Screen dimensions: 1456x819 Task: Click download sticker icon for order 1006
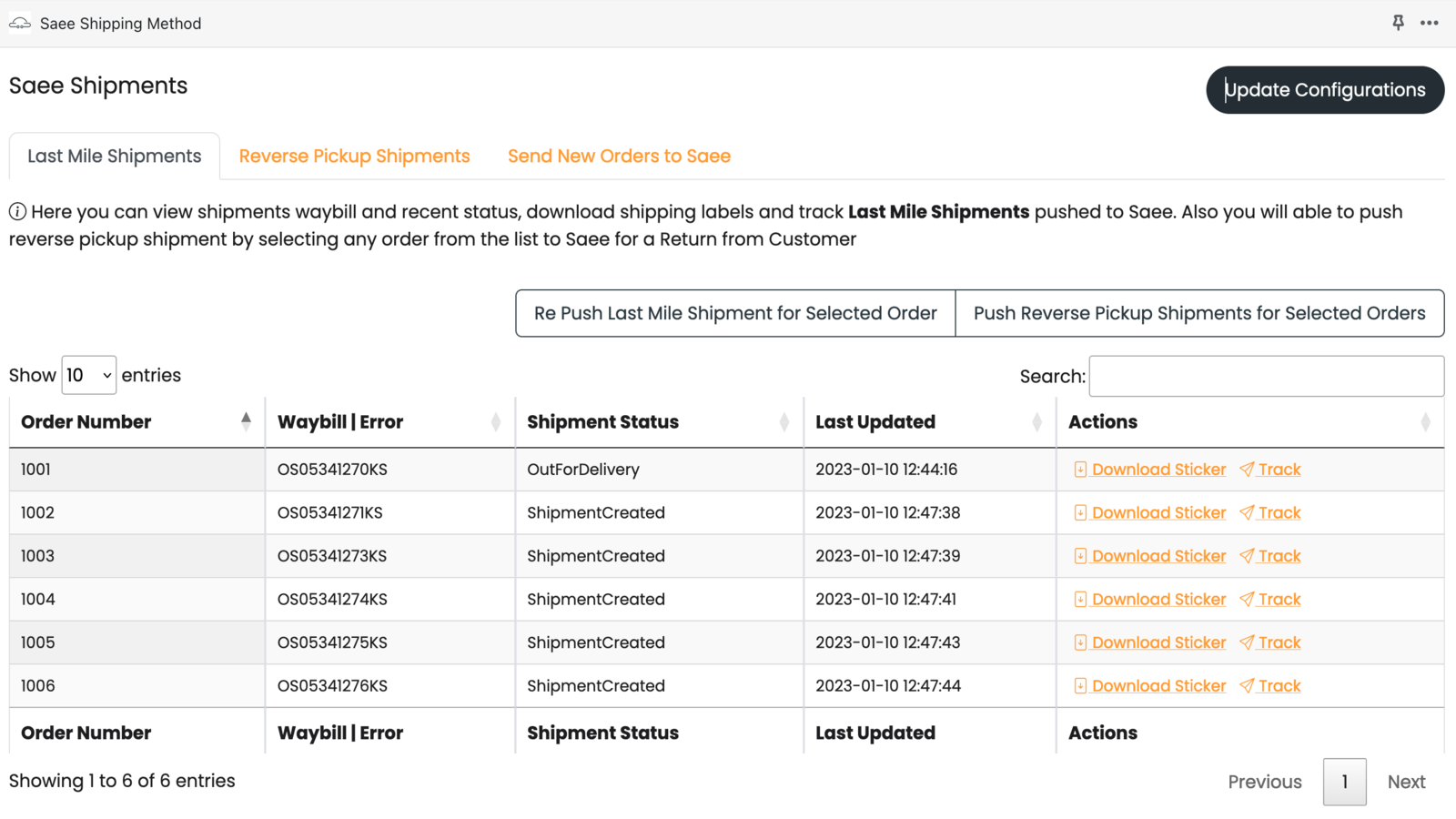pos(1080,685)
